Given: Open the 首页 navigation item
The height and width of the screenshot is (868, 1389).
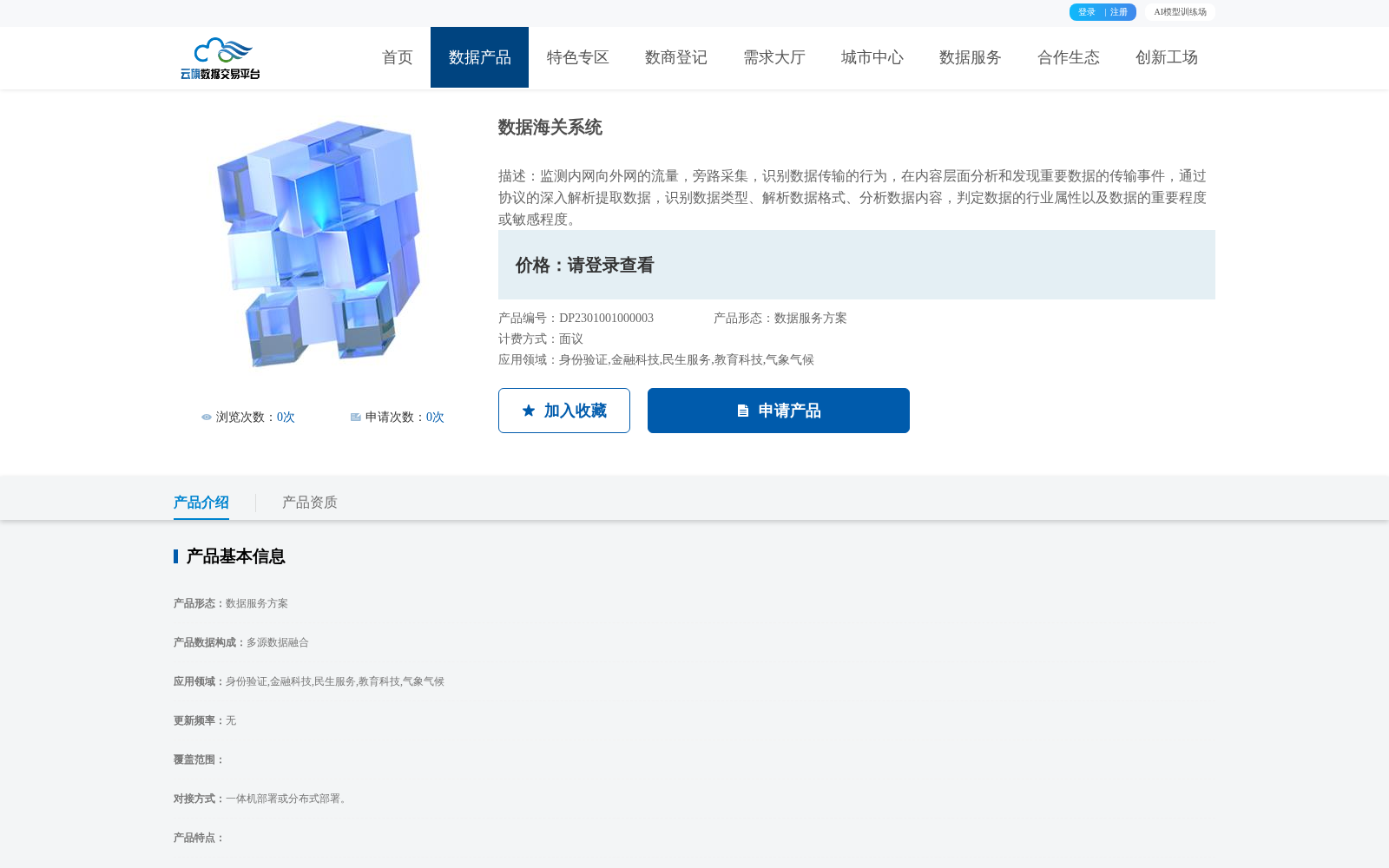Looking at the screenshot, I should 398,57.
